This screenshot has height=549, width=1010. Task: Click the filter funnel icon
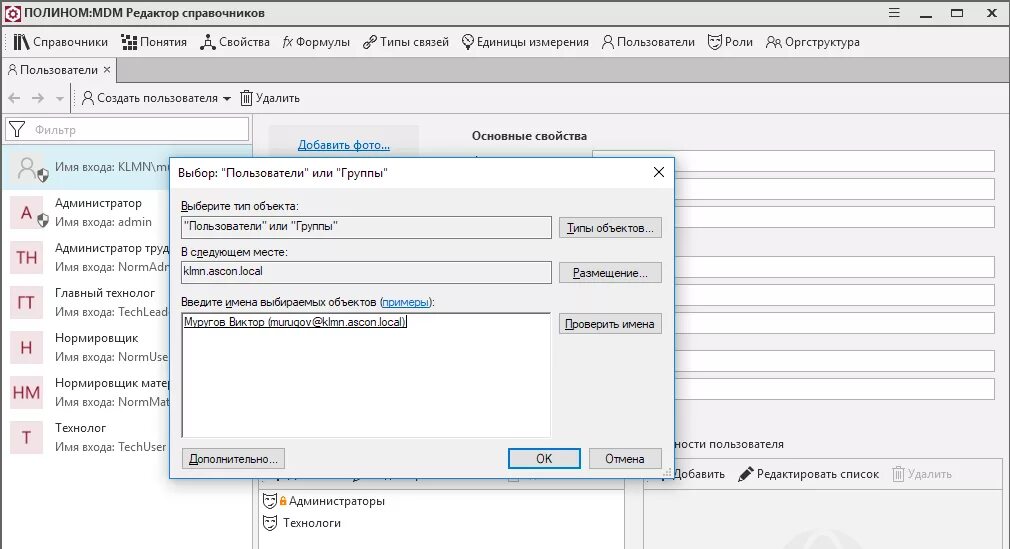[x=17, y=130]
